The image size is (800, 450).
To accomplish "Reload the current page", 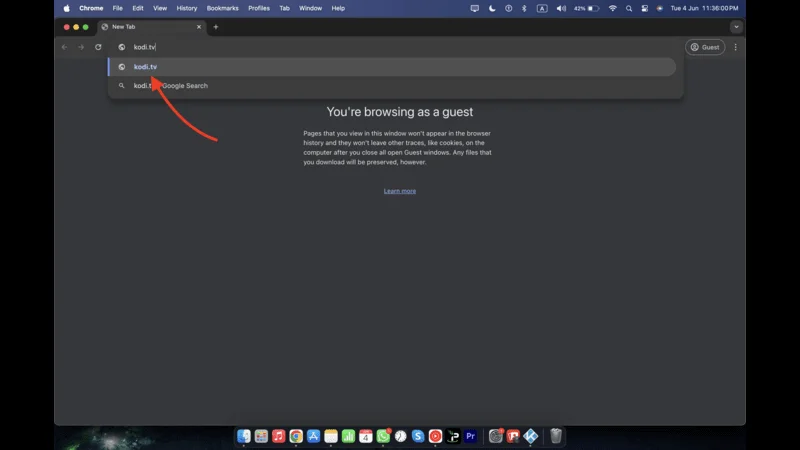I will pos(98,47).
